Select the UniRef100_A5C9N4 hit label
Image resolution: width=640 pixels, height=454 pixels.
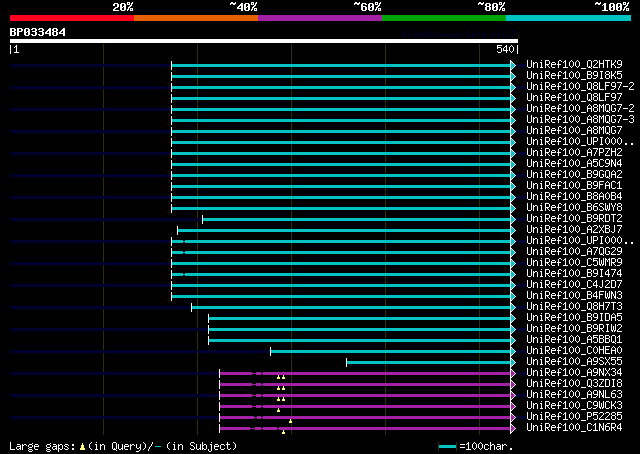coord(574,163)
